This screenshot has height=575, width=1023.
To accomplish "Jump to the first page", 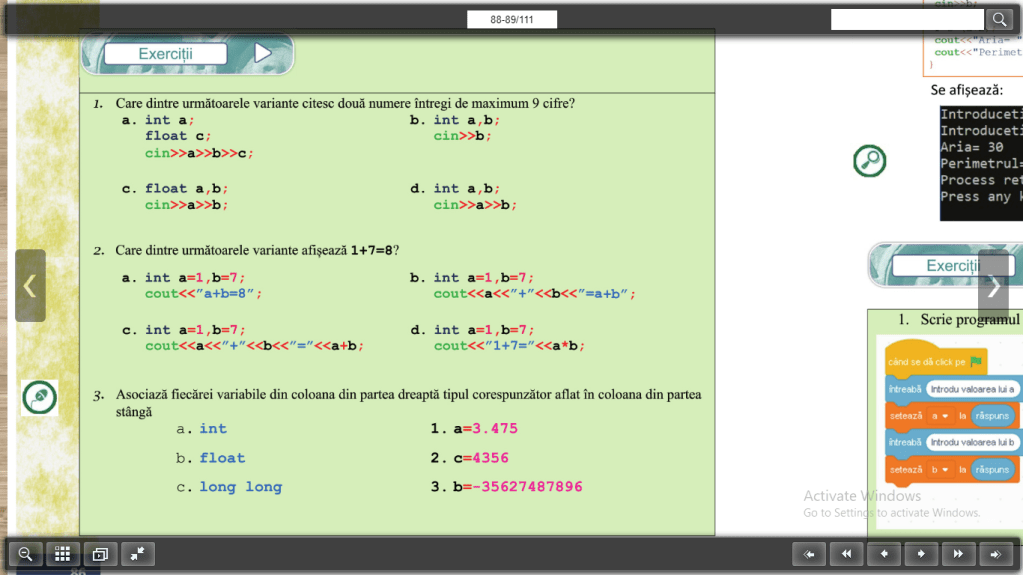I will [809, 553].
